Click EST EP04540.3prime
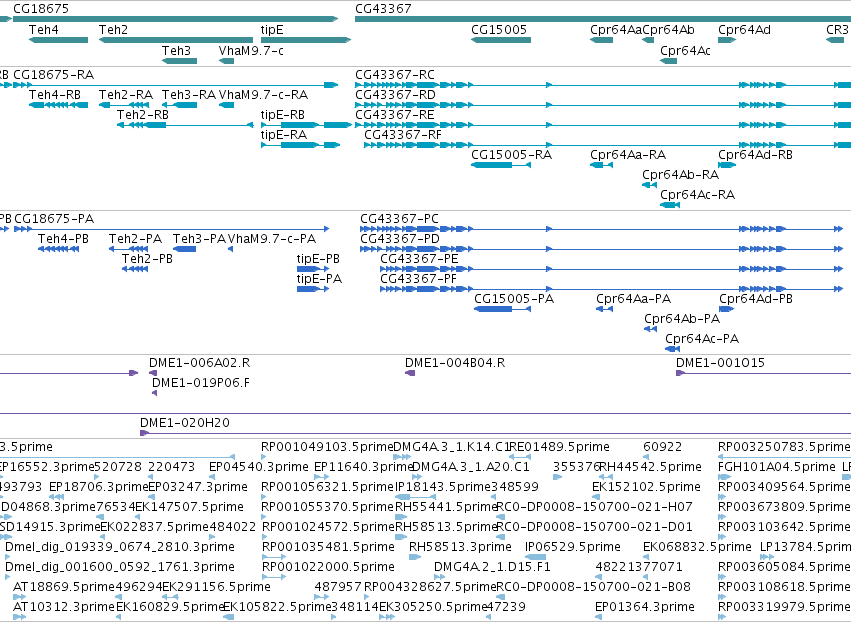Viewport: 851px width, 622px height. pos(258,467)
